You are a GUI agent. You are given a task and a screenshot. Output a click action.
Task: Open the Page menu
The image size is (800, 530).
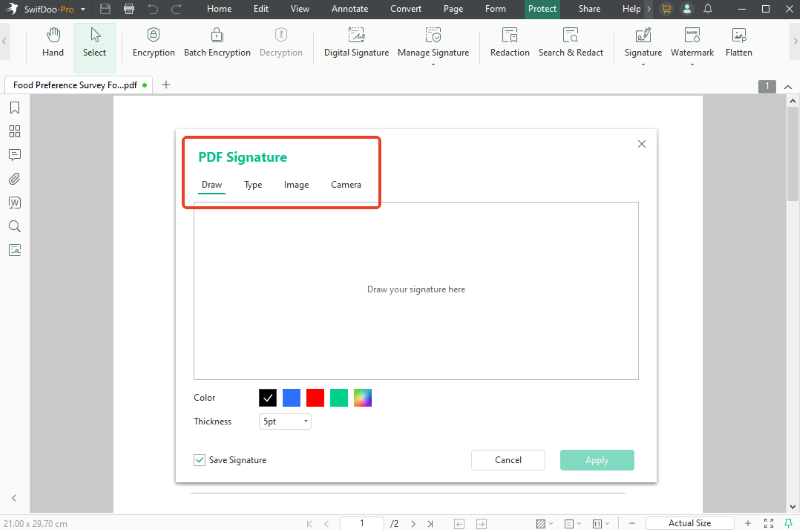(x=453, y=9)
